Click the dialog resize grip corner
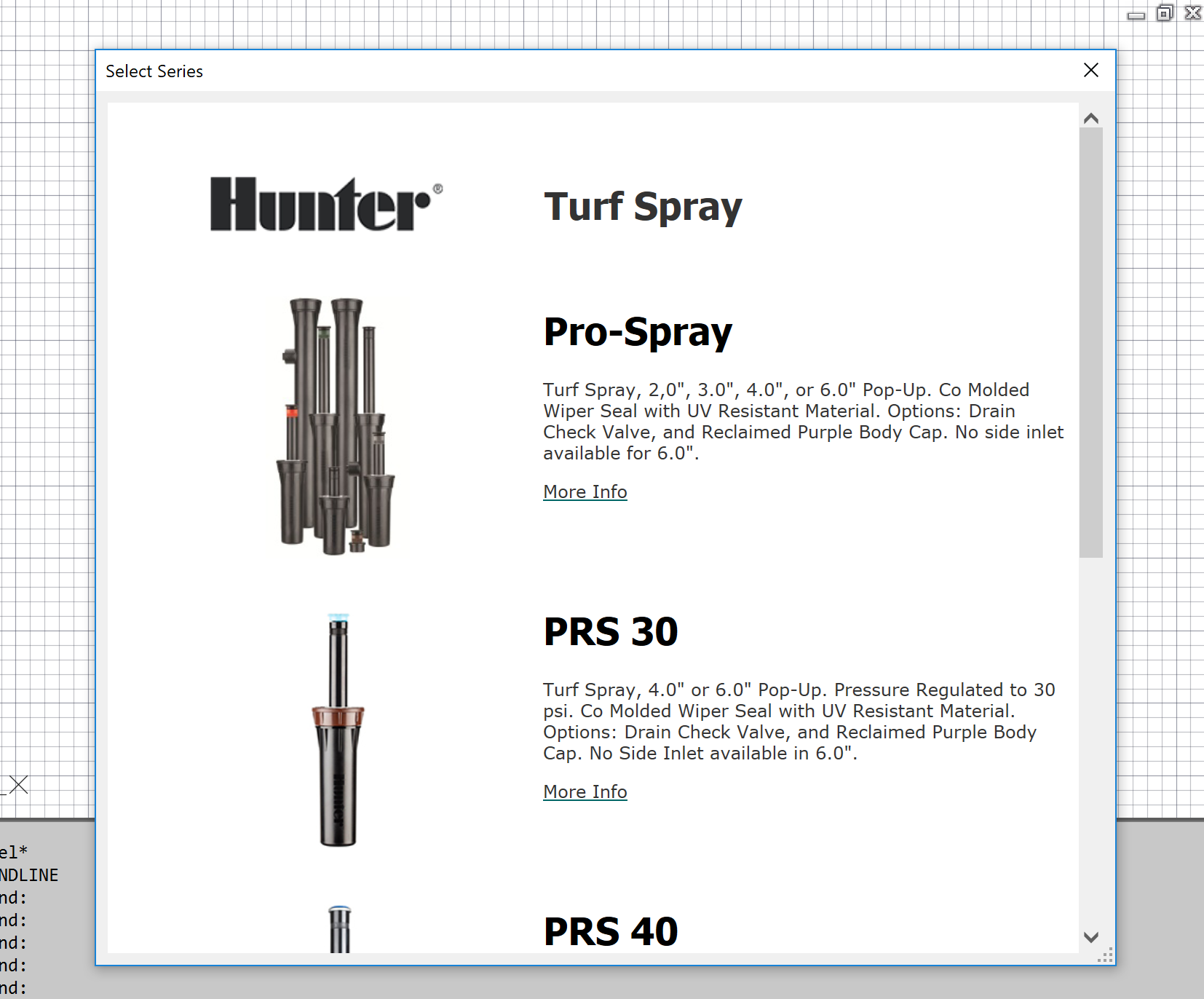Image resolution: width=1204 pixels, height=999 pixels. [x=1106, y=955]
